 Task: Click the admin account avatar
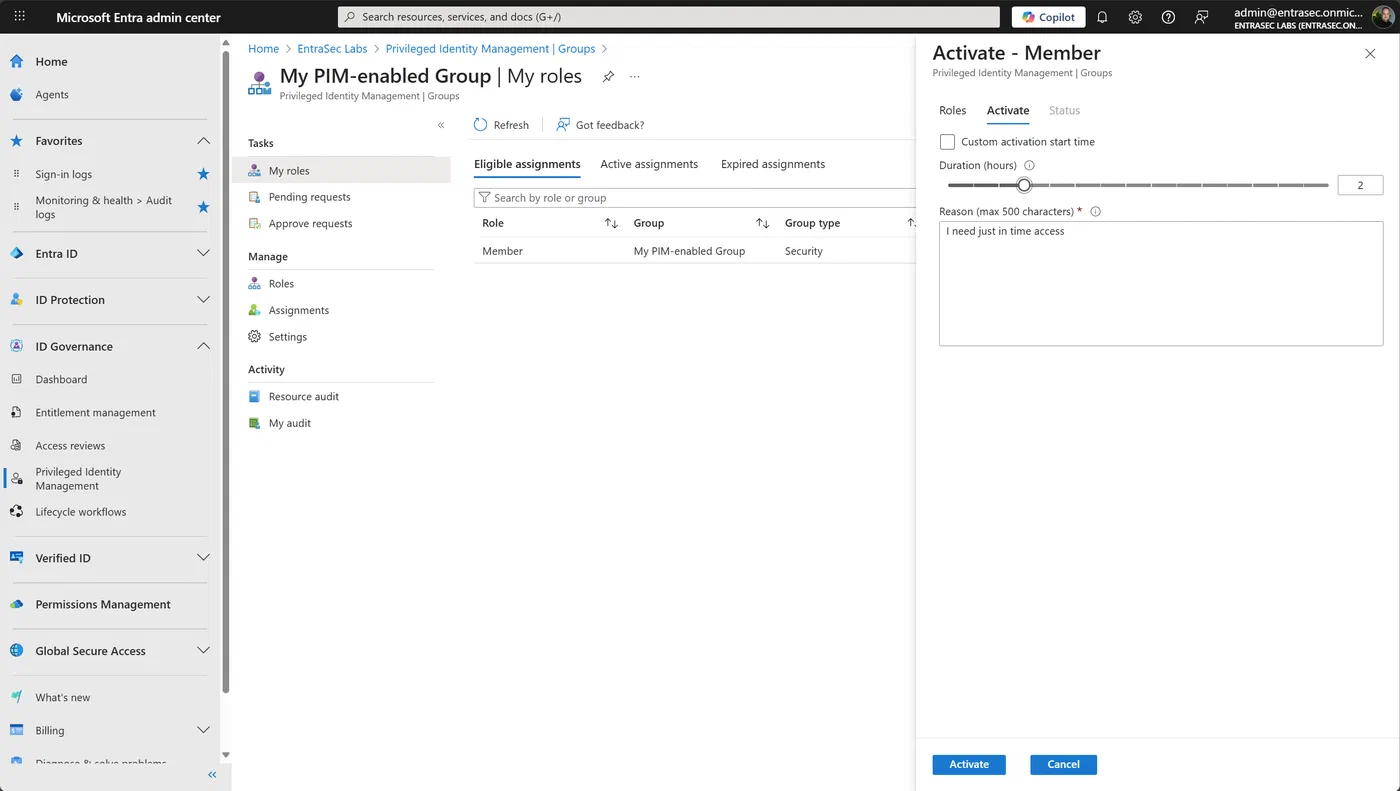1381,17
